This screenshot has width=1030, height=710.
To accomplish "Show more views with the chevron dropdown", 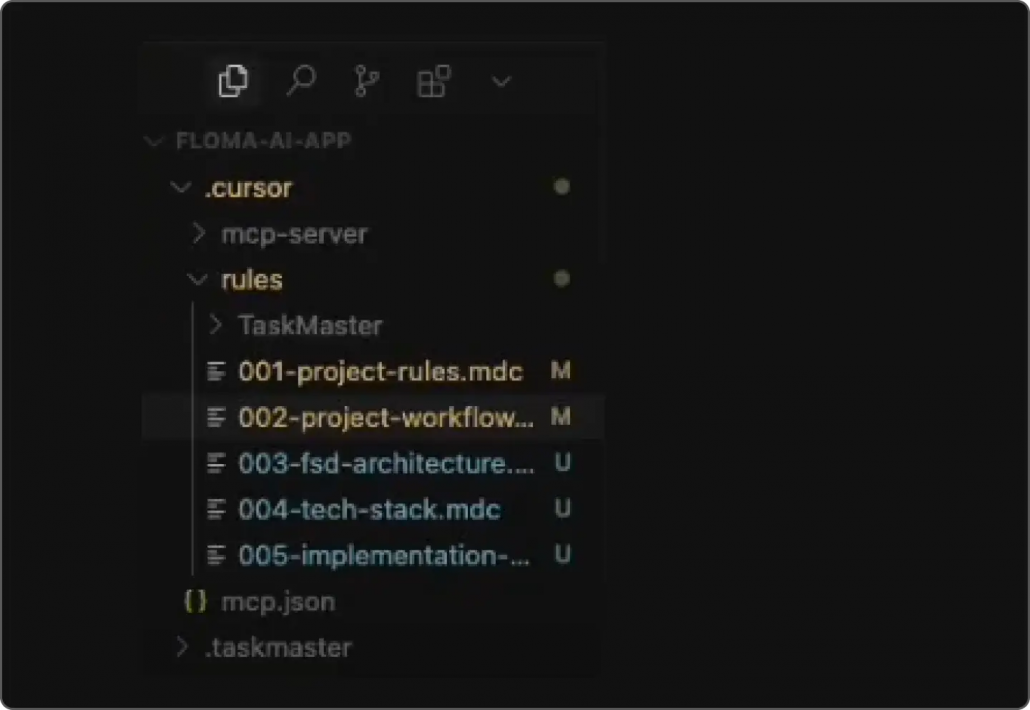I will click(501, 82).
